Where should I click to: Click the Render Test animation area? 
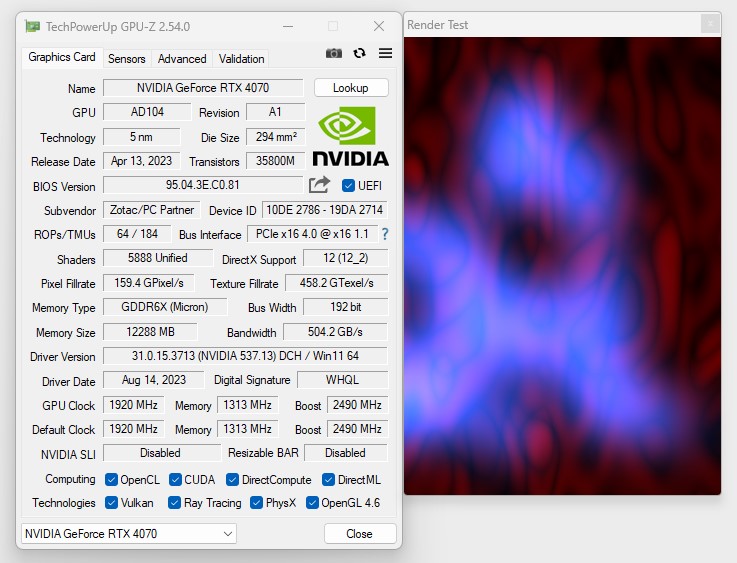coord(562,266)
